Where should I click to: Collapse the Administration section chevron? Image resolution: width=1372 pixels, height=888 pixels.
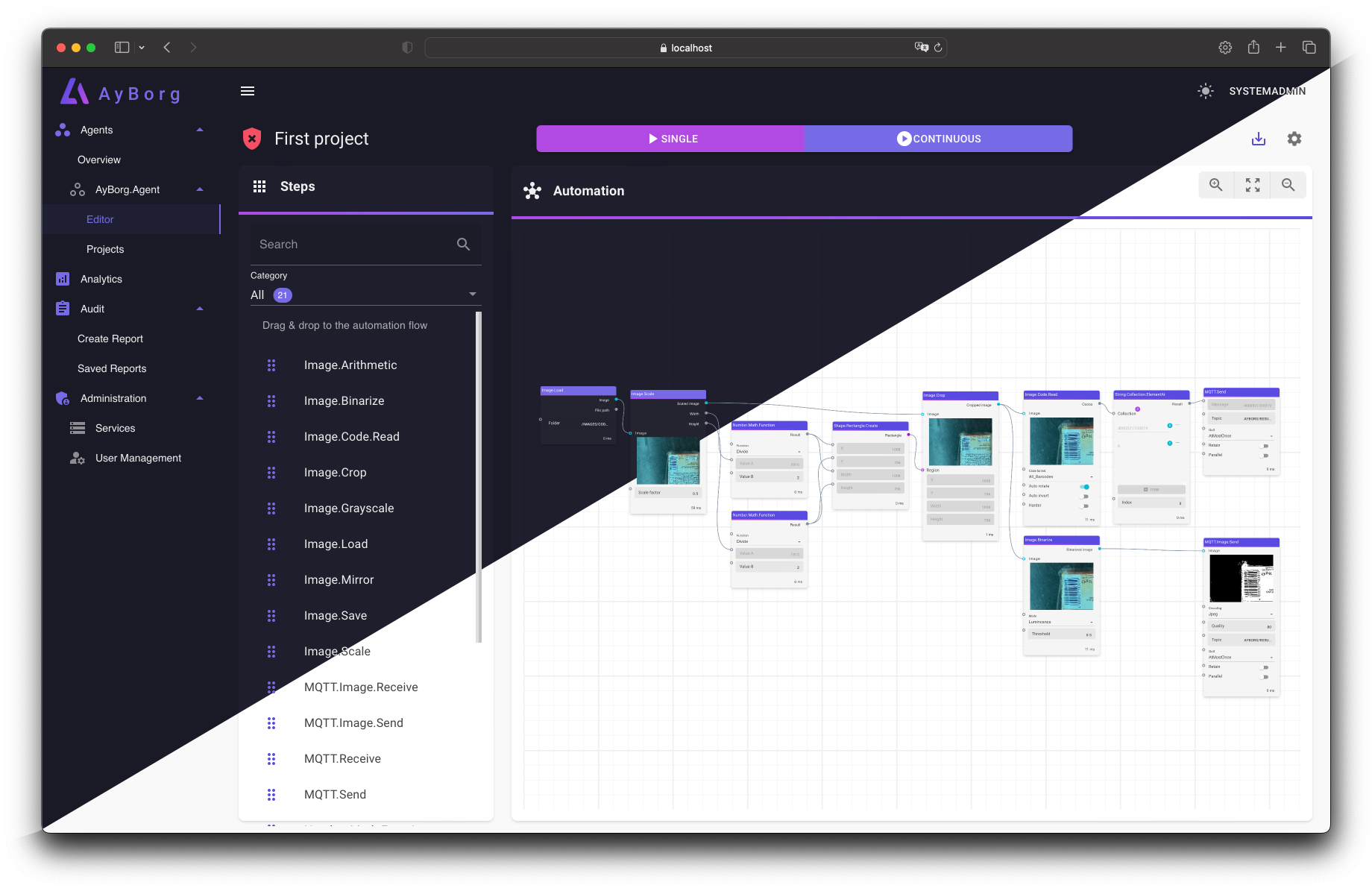pyautogui.click(x=200, y=398)
